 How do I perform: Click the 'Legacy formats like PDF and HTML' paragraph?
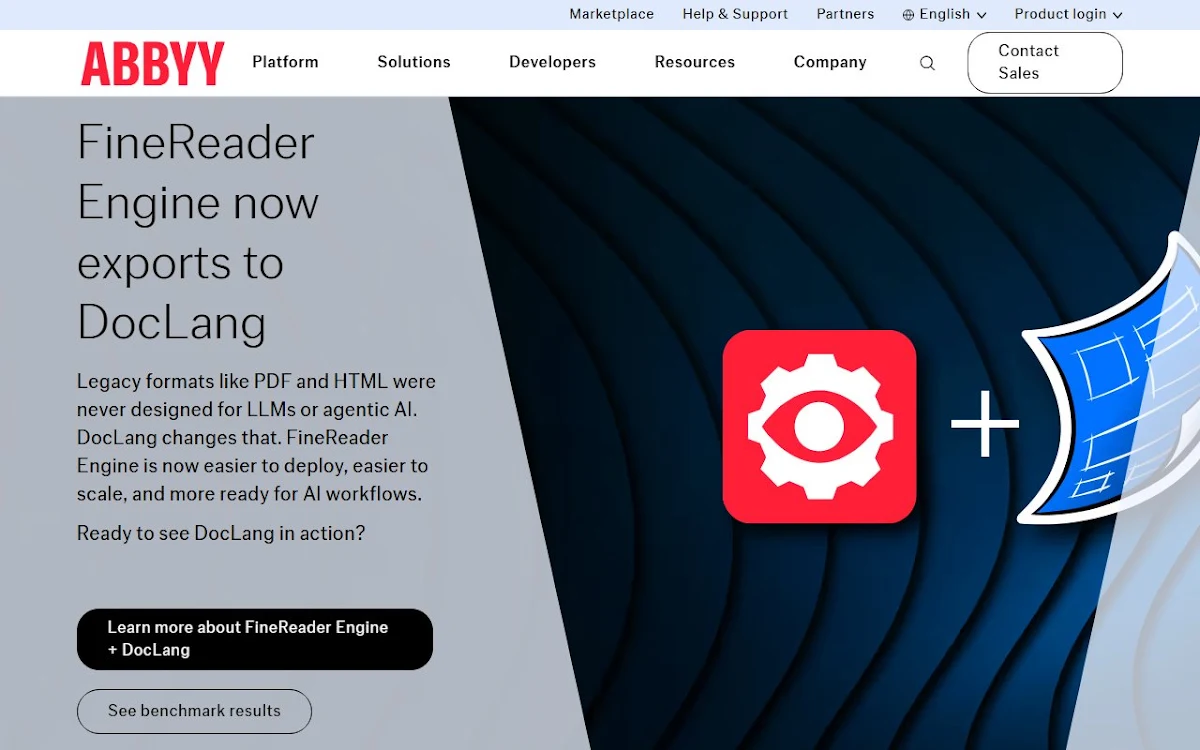pos(257,438)
